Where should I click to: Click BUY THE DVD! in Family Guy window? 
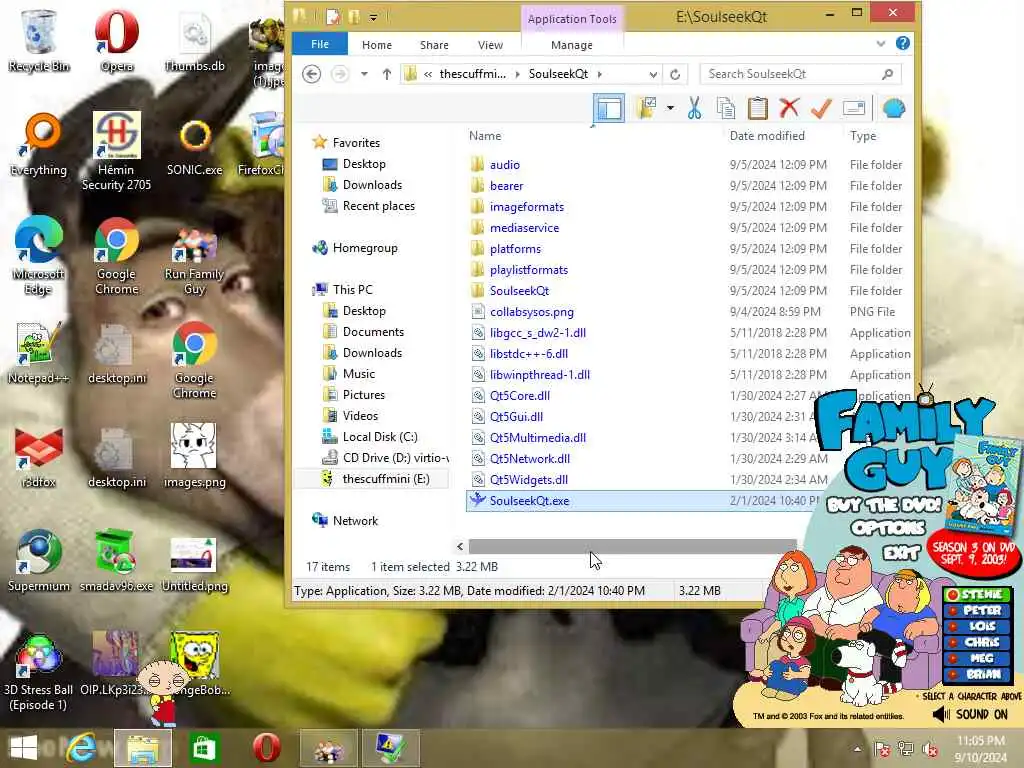[x=884, y=505]
